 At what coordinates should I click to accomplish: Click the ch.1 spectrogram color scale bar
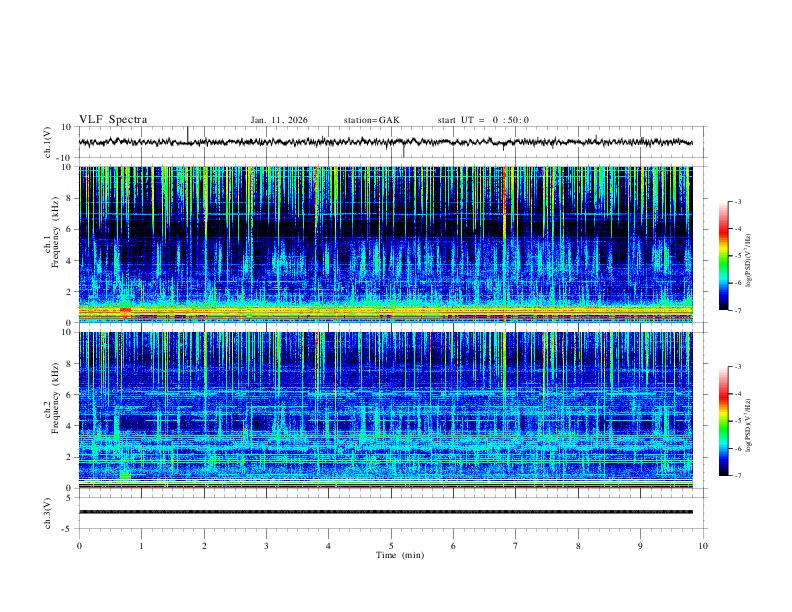723,256
